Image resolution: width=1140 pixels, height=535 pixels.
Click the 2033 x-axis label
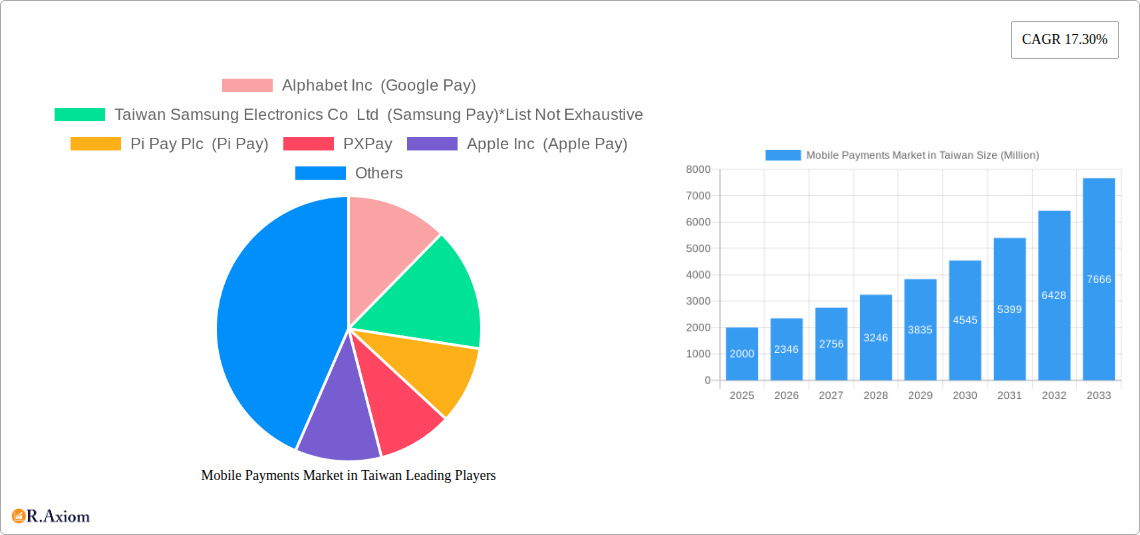tap(1099, 395)
